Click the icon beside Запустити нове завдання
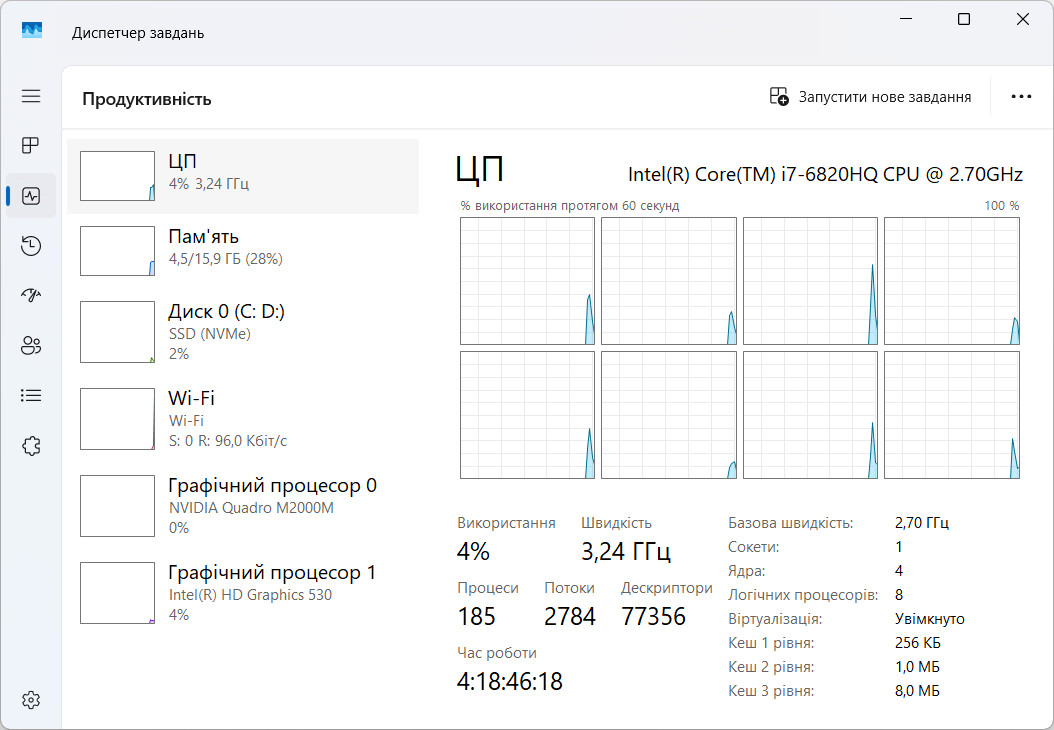The image size is (1054, 730). (779, 96)
